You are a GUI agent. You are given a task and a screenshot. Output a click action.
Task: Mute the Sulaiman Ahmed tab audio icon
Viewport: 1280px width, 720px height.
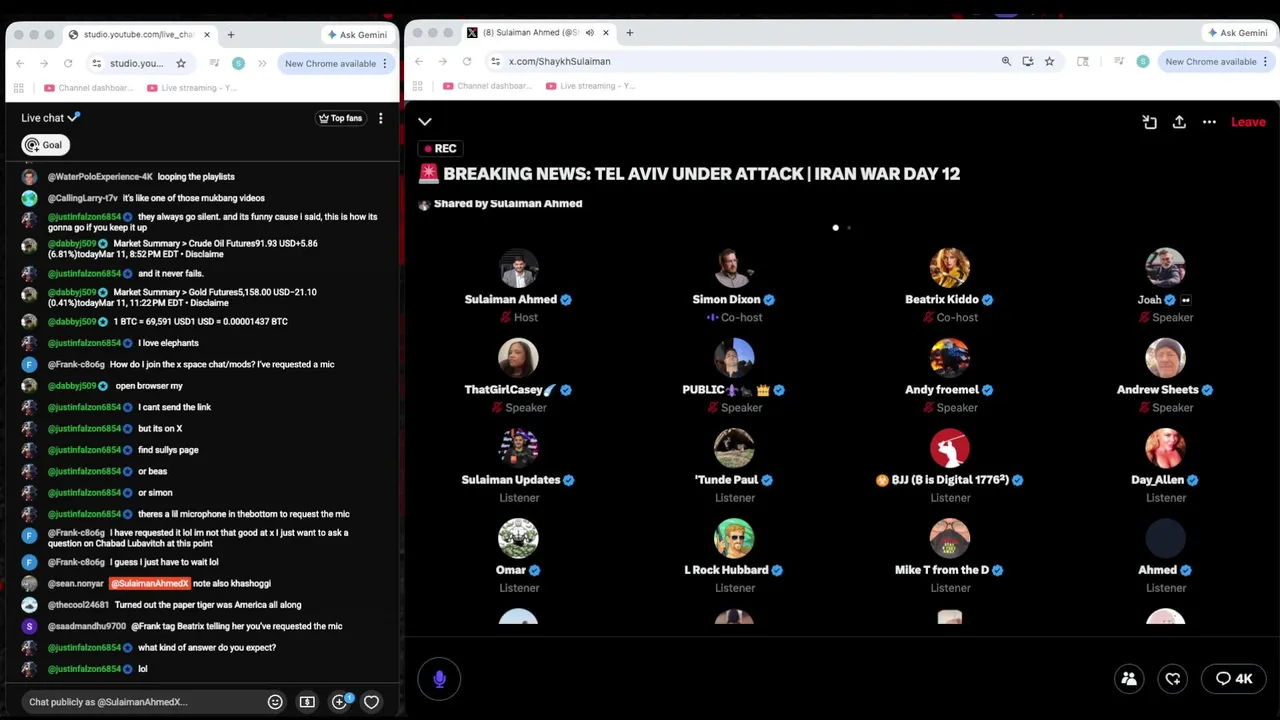[x=590, y=33]
